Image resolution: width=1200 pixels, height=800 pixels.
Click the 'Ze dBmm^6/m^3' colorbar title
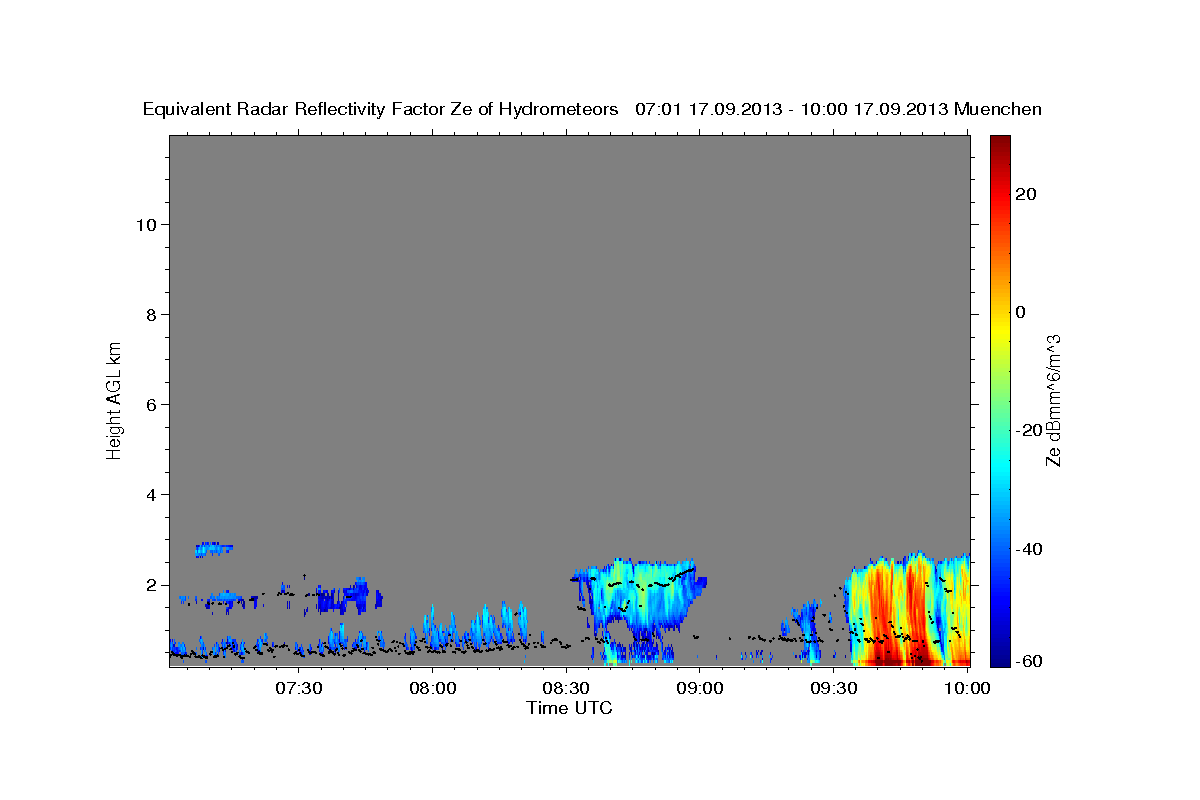point(1053,401)
